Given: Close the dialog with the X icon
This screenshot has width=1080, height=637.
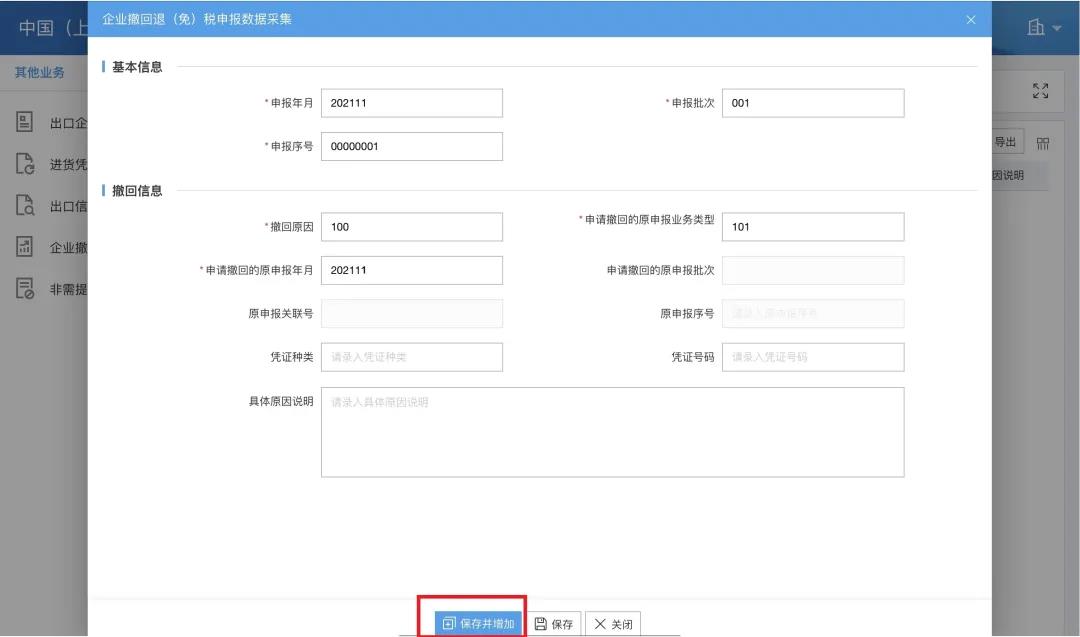Looking at the screenshot, I should (970, 20).
